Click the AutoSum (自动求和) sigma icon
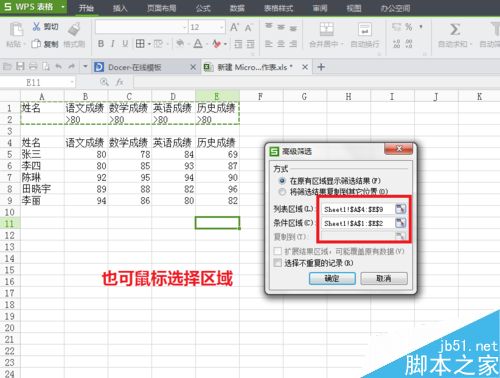The height and width of the screenshot is (378, 500). (x=455, y=29)
